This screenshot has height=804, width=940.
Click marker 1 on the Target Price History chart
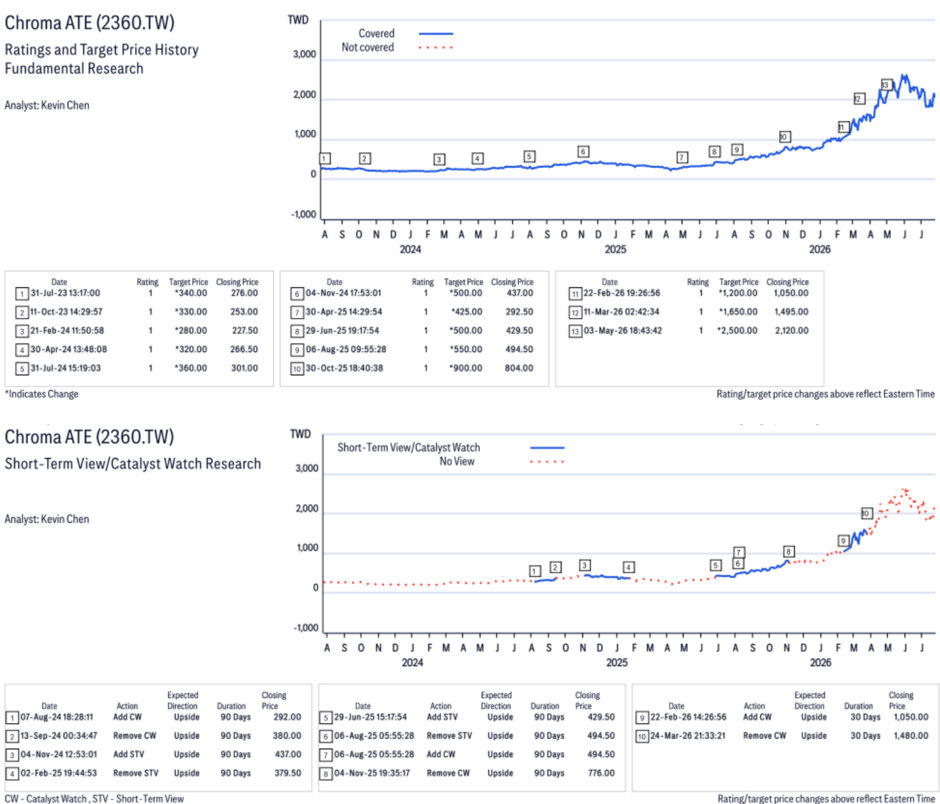coord(325,158)
